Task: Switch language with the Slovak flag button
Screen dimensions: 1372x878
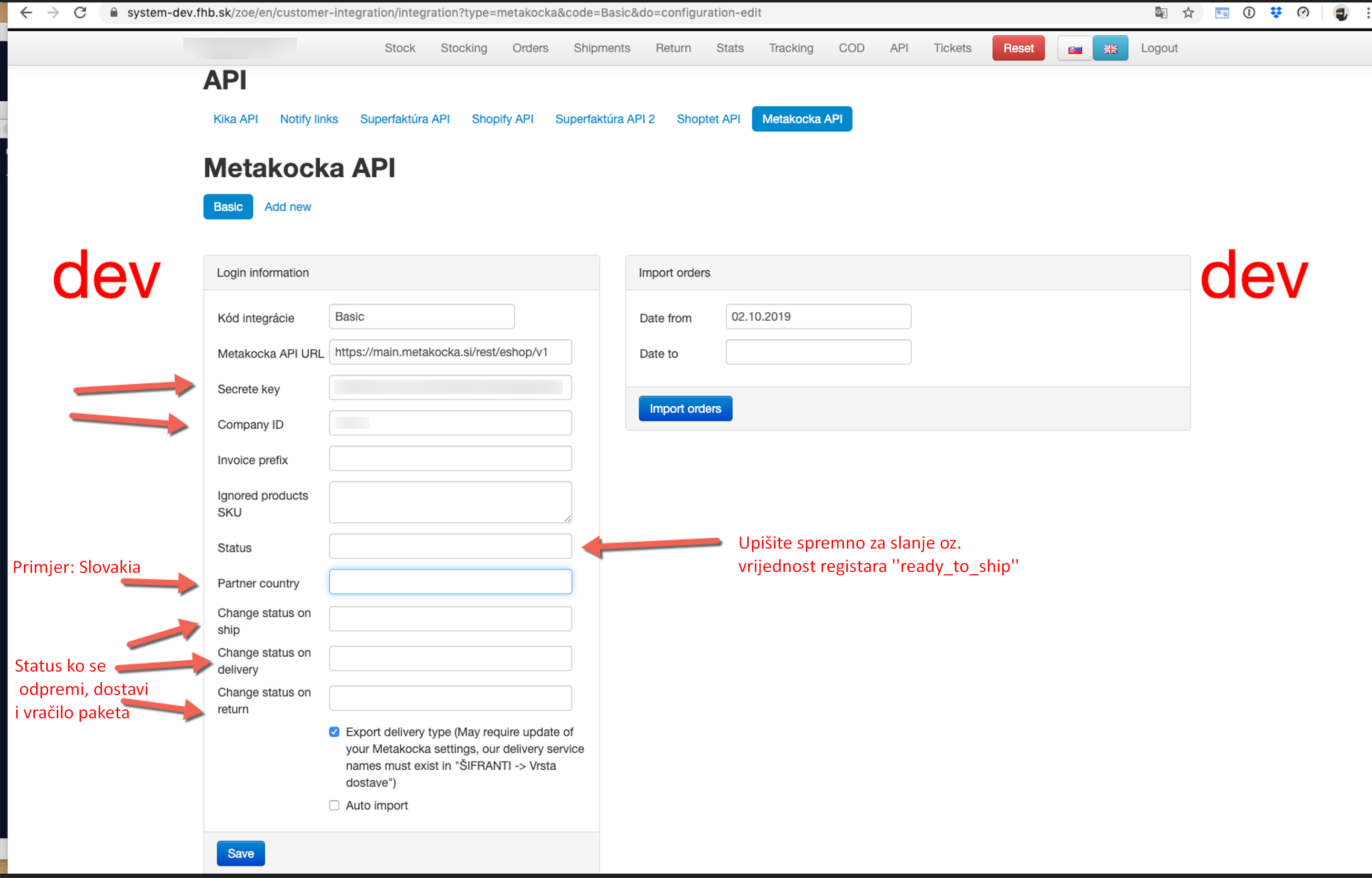Action: (1075, 49)
